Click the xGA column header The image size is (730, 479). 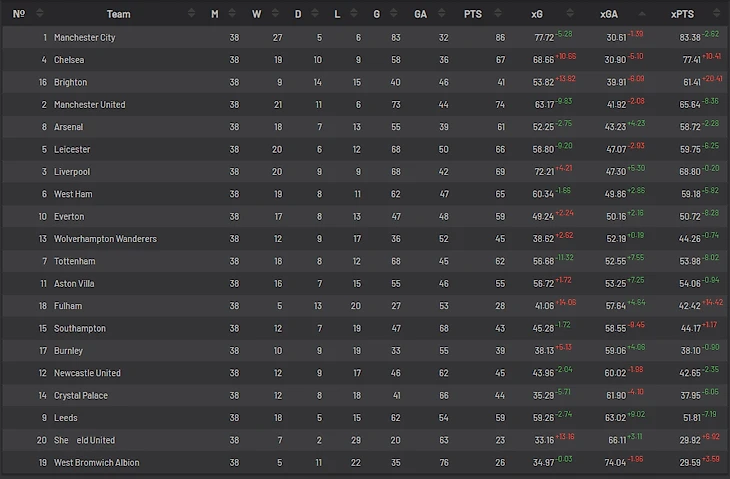click(608, 14)
